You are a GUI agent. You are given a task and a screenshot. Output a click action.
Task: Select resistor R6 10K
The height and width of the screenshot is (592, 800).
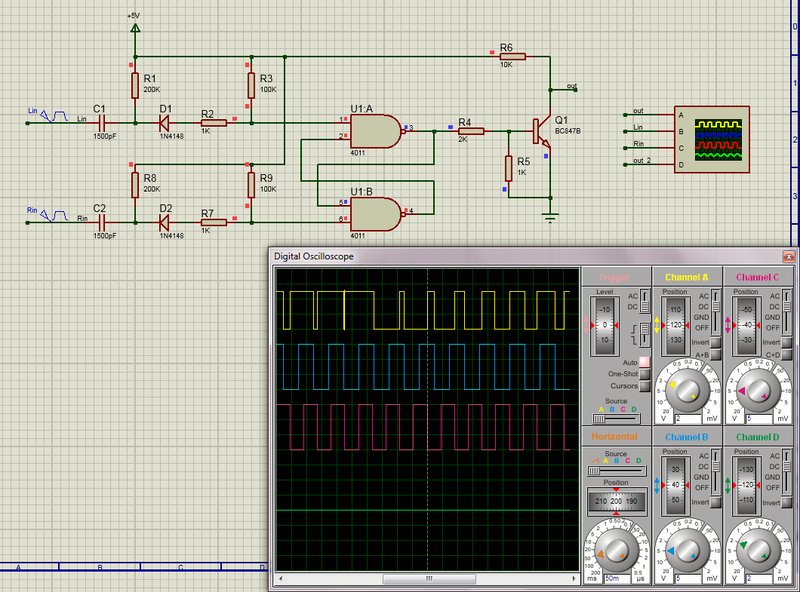[x=512, y=57]
